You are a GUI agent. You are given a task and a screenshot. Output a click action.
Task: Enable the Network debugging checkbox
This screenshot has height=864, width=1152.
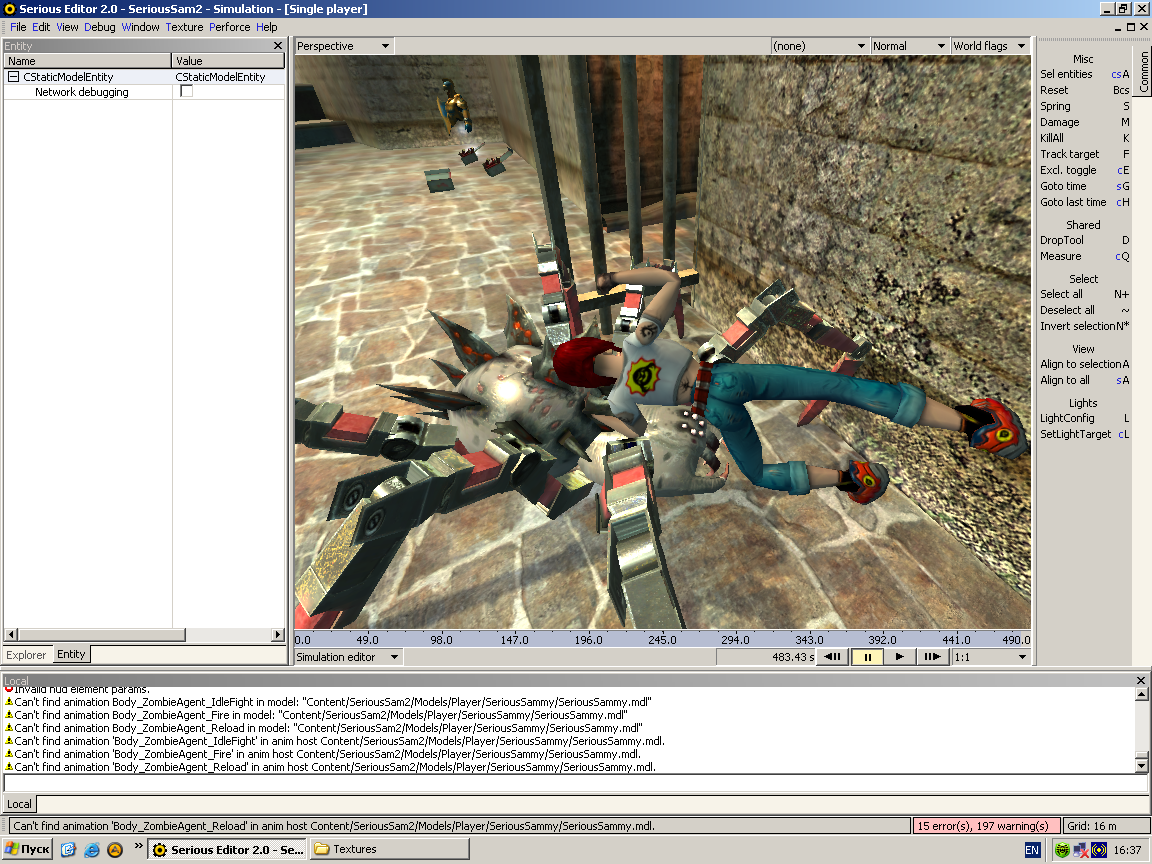point(187,91)
